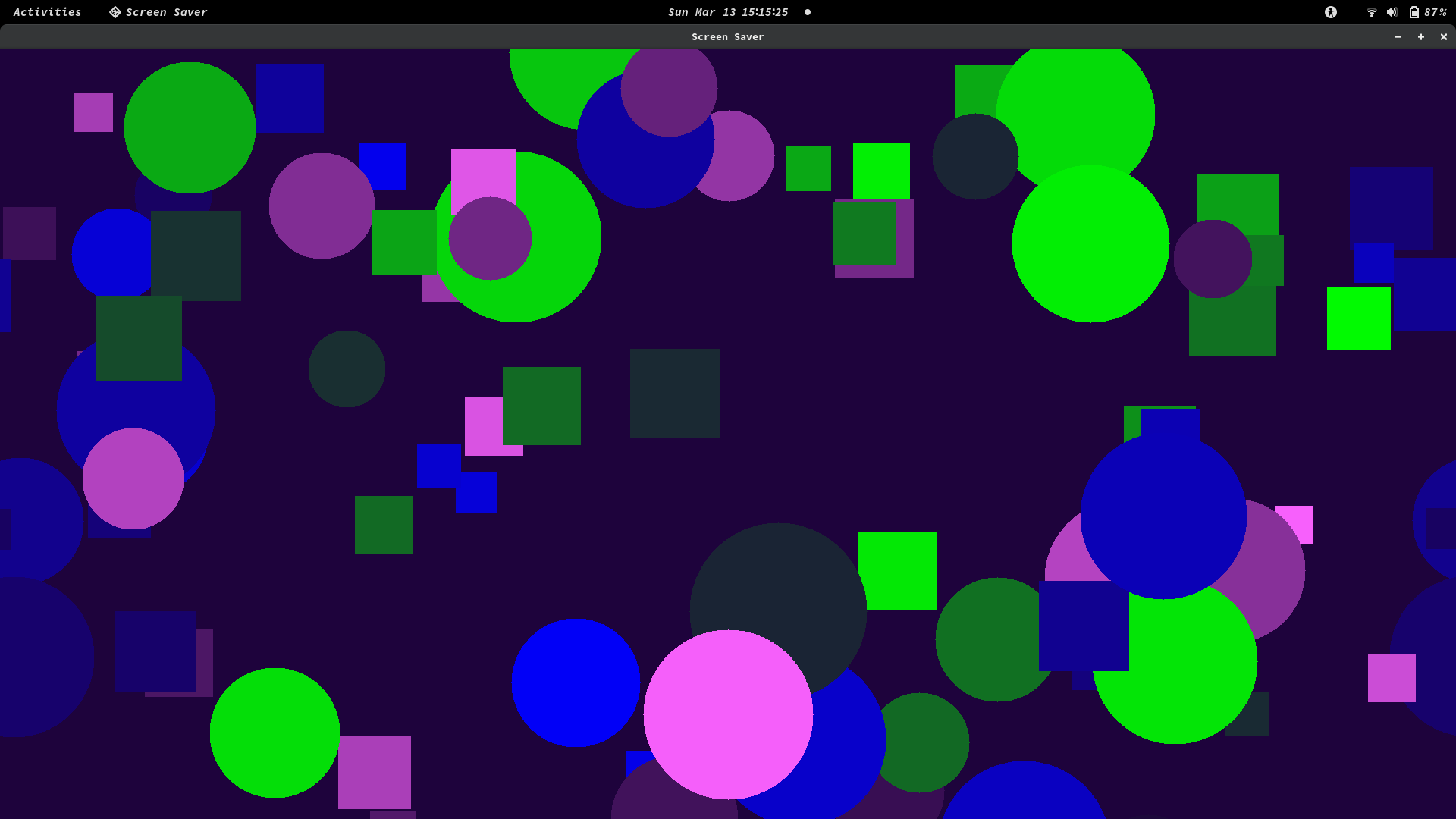
Task: Close the Screen Saver window
Action: pyautogui.click(x=1444, y=36)
